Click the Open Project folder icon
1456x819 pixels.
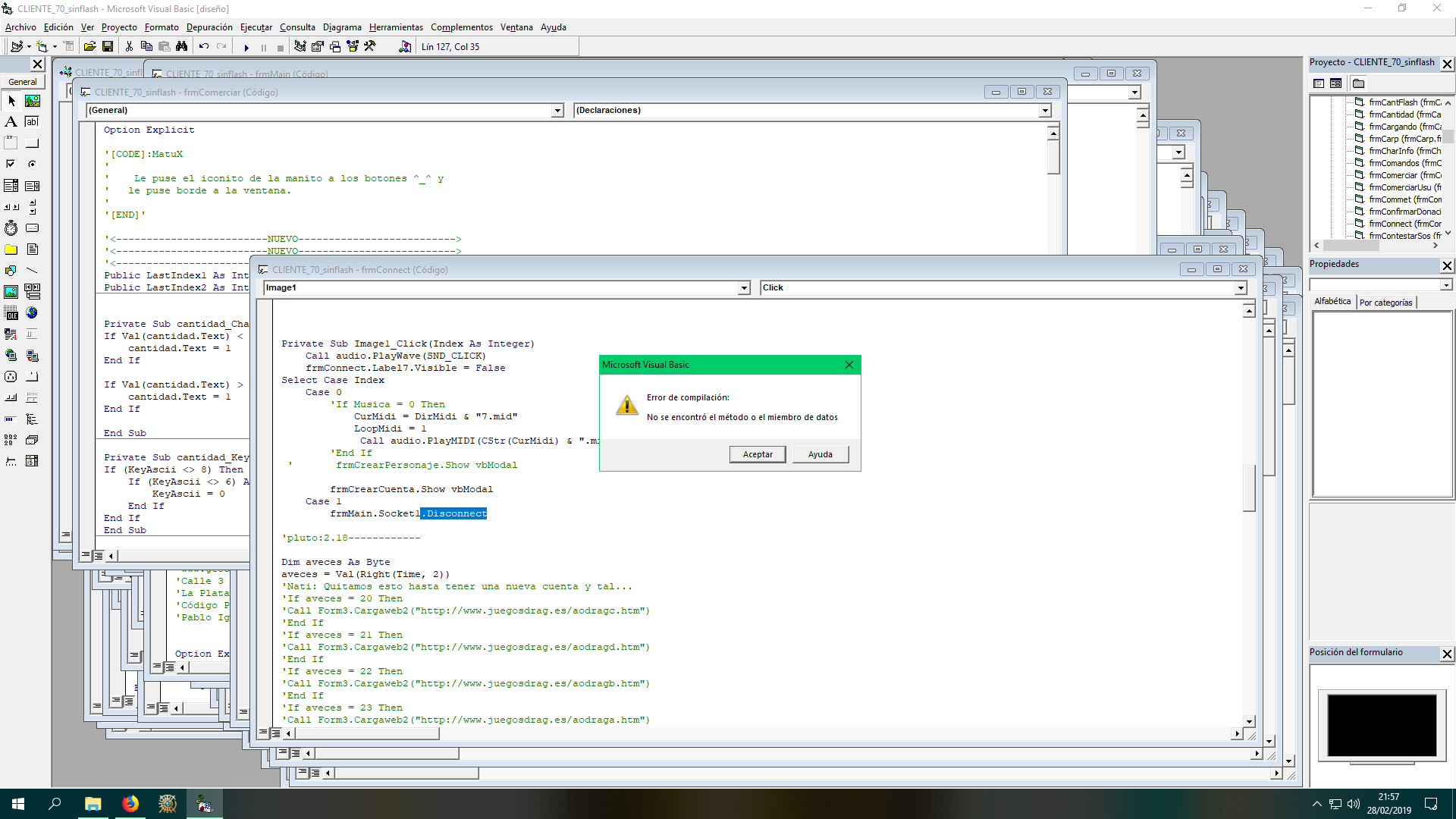coord(89,47)
